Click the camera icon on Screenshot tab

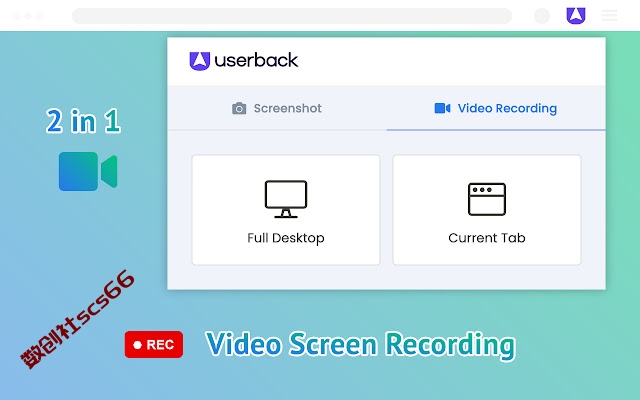point(239,109)
